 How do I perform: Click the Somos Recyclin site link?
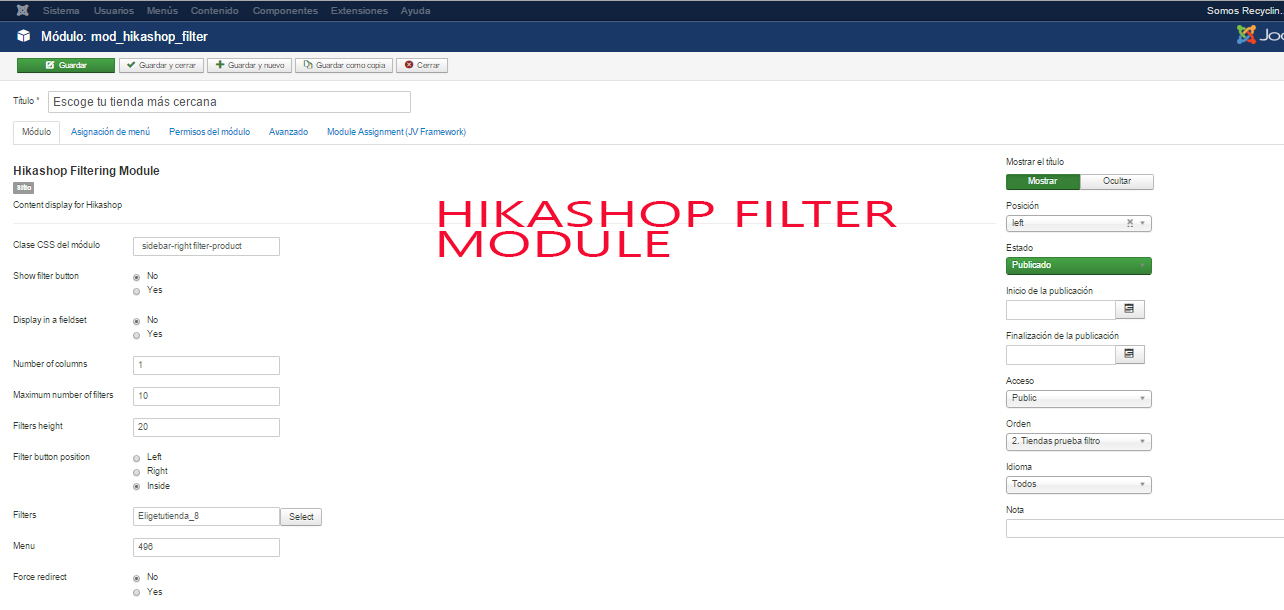[1245, 11]
